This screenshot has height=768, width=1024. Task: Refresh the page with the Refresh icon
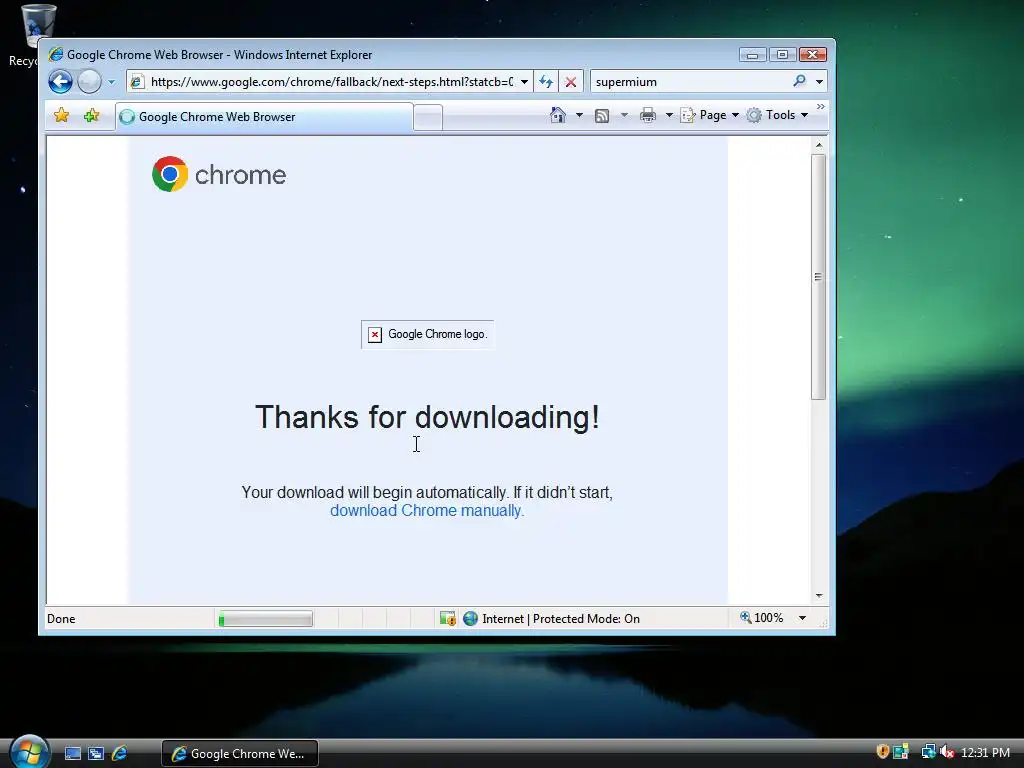point(546,82)
